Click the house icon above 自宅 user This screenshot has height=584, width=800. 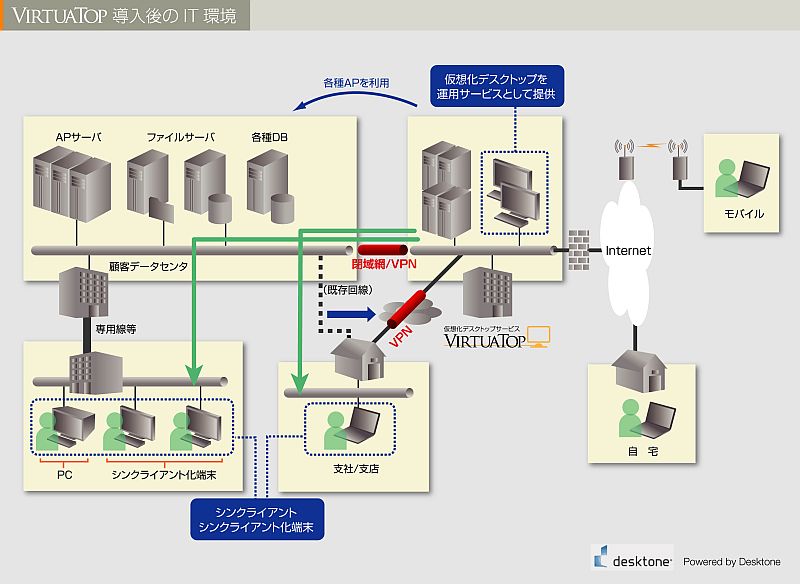click(x=639, y=371)
